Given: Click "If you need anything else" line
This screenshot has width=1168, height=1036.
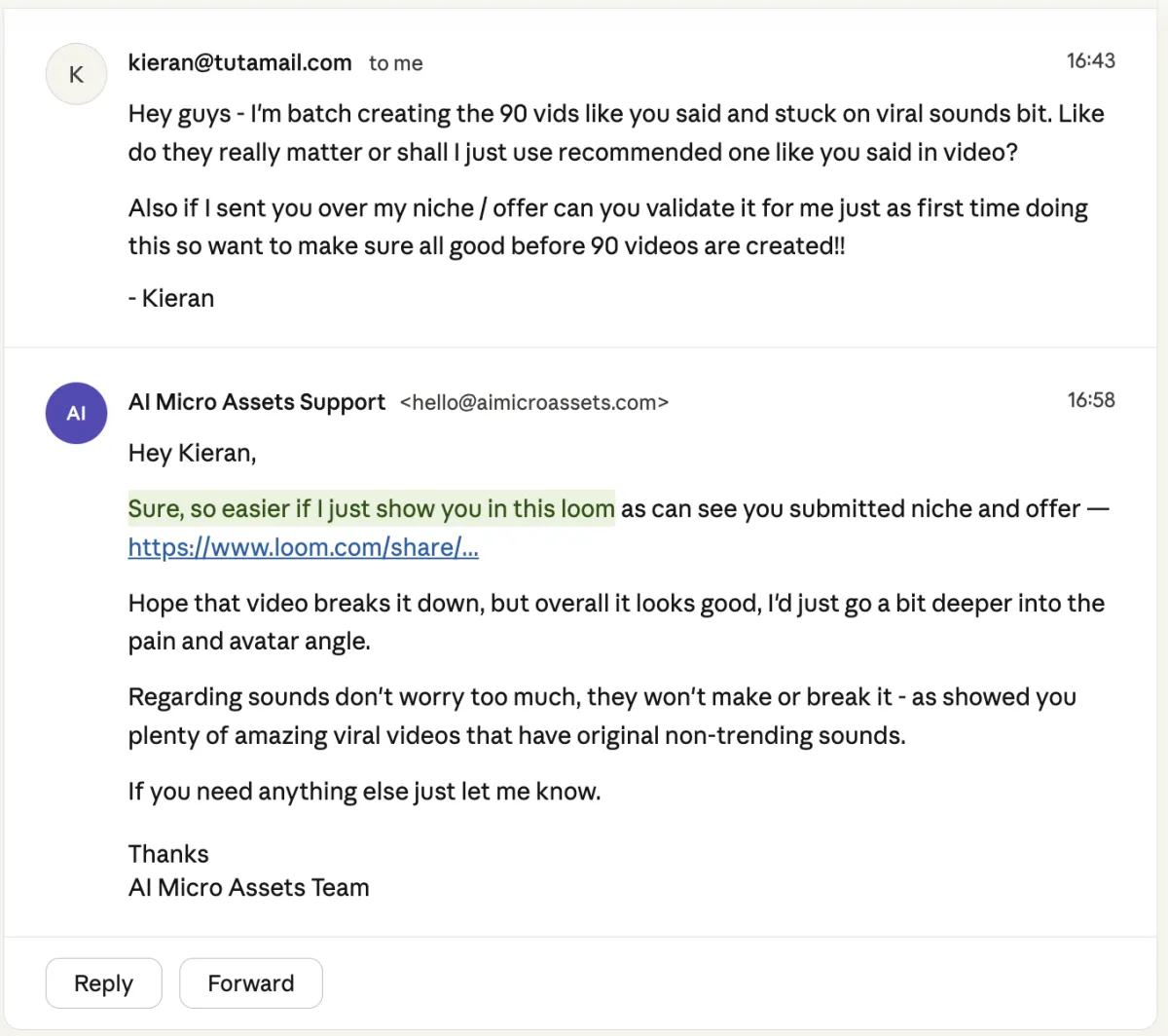Looking at the screenshot, I should [364, 792].
